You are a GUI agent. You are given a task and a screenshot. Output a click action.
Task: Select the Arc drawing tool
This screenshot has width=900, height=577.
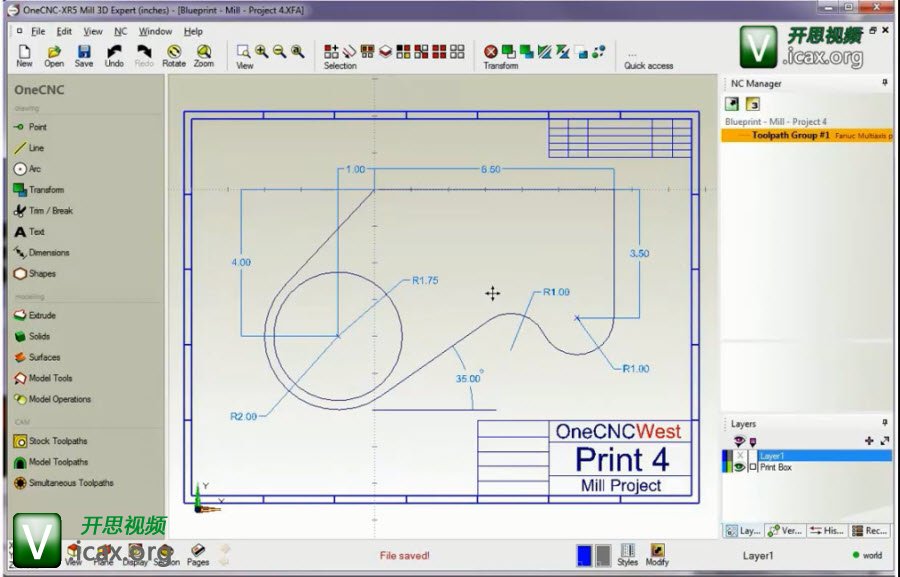tap(27, 169)
